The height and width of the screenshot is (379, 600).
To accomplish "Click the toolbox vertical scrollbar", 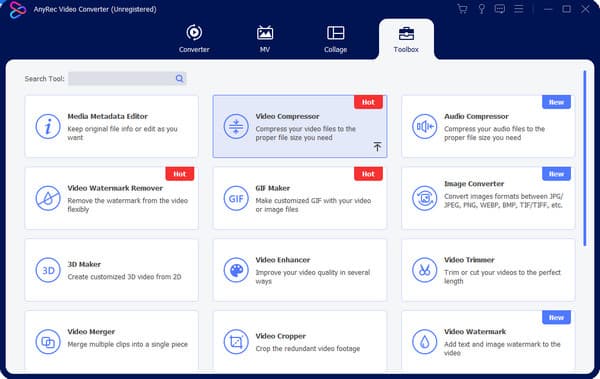I will point(584,158).
